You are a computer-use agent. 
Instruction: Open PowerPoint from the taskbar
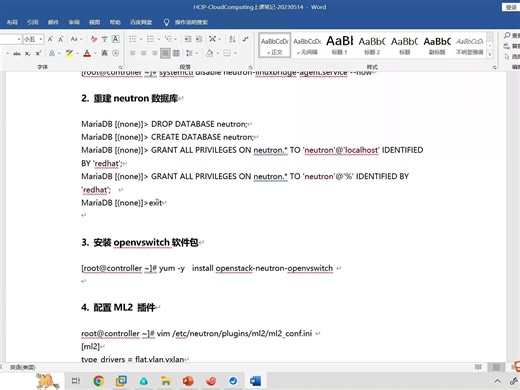point(188,381)
